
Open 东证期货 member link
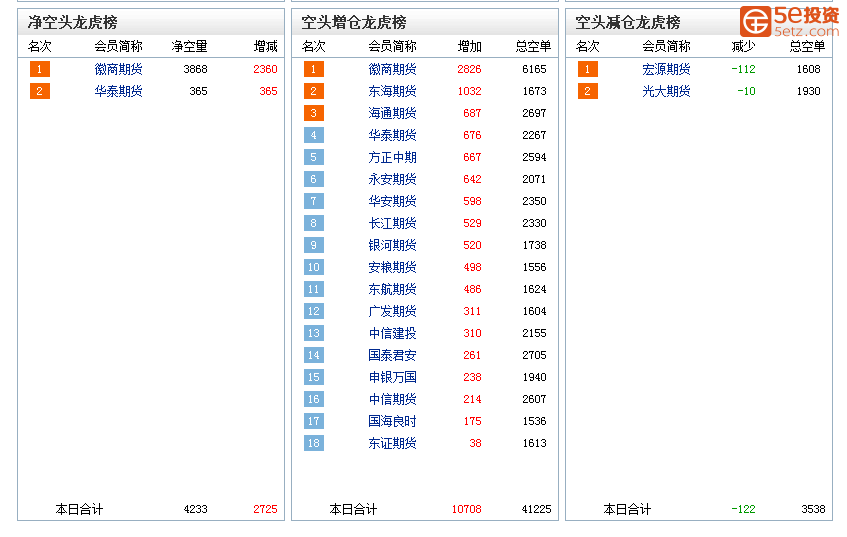click(392, 444)
